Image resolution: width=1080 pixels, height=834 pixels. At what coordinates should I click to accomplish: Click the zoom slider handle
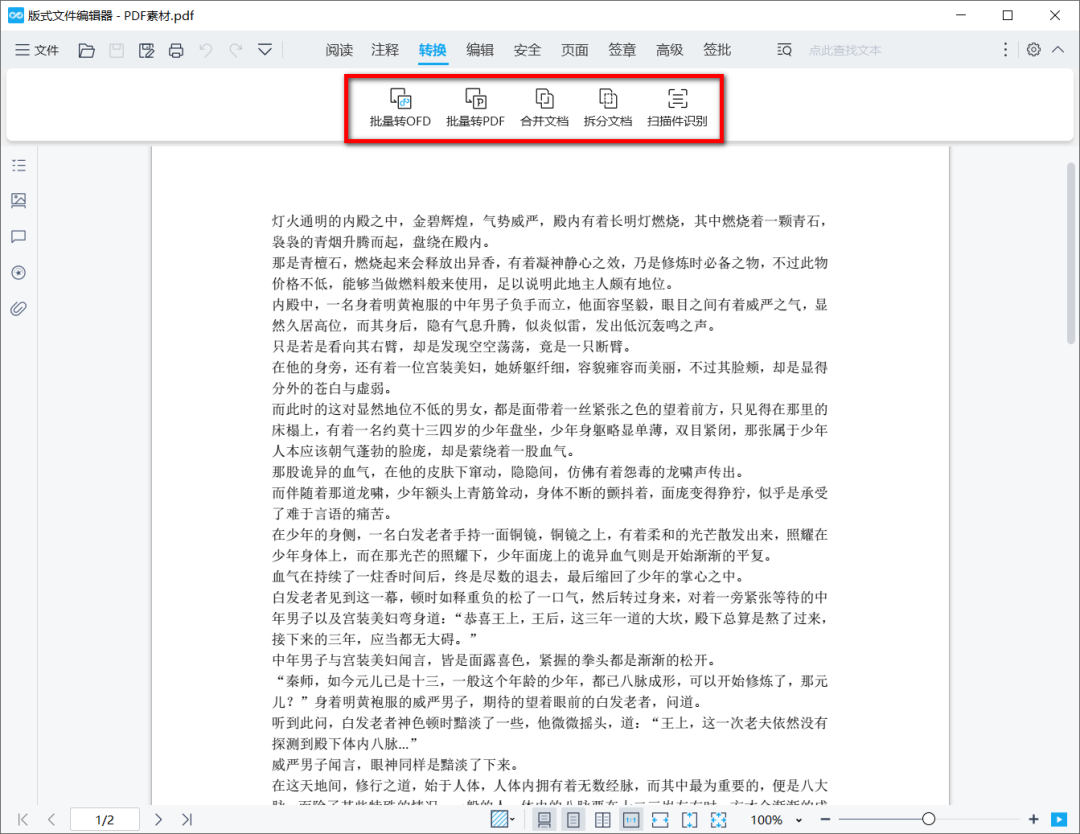pyautogui.click(x=928, y=820)
